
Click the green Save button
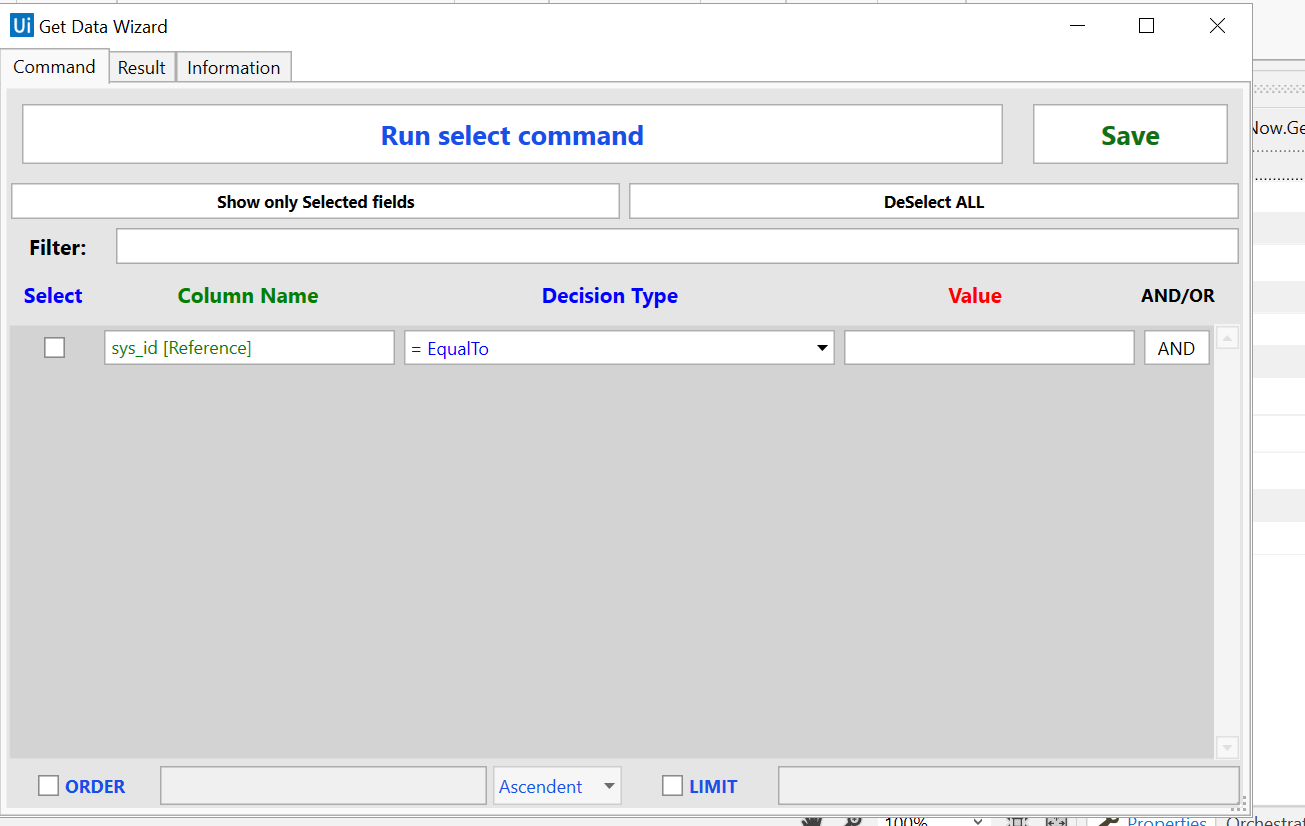pyautogui.click(x=1130, y=135)
